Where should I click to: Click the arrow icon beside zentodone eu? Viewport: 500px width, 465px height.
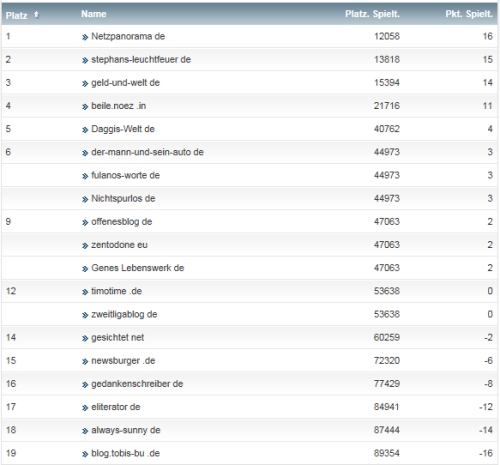(85, 246)
